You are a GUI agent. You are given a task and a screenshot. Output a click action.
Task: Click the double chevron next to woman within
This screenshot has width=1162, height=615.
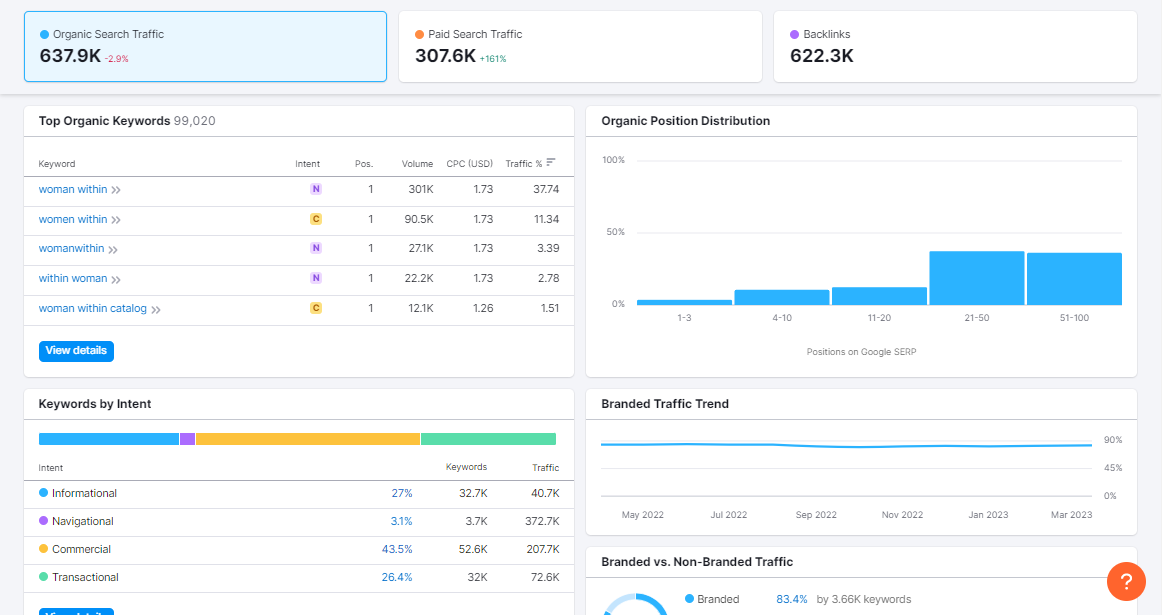[x=116, y=190]
